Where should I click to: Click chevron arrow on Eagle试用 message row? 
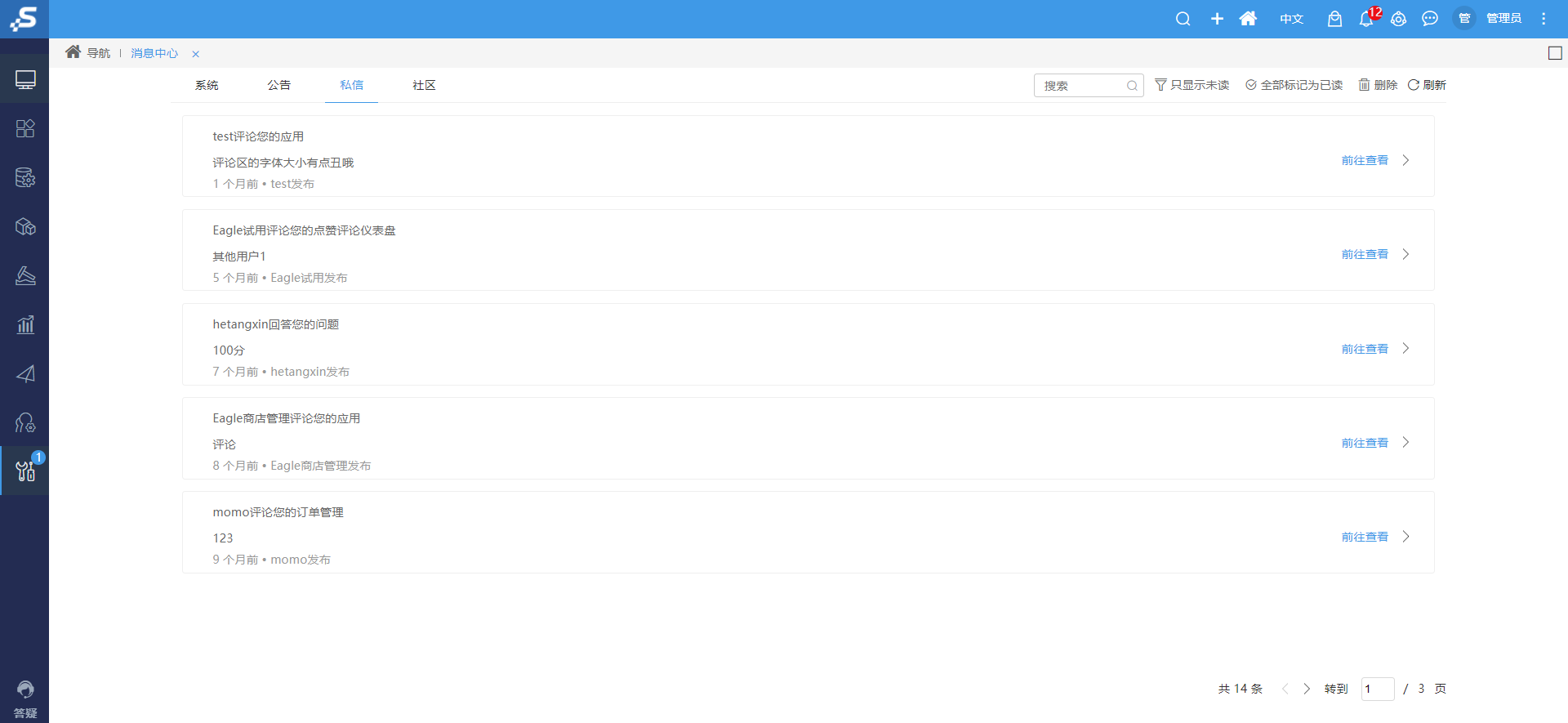(1405, 254)
